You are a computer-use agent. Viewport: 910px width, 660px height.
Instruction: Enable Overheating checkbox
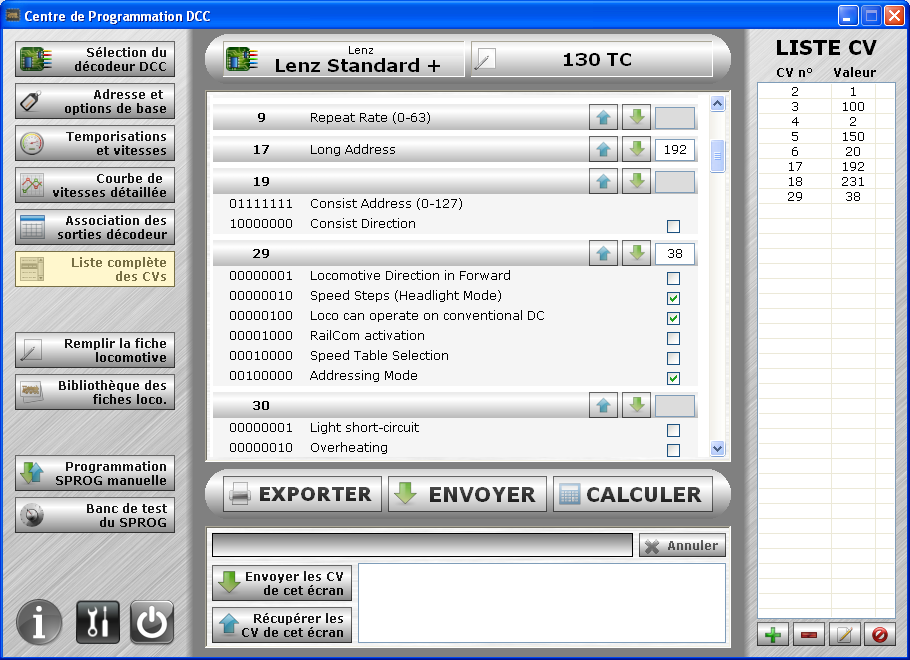pyautogui.click(x=673, y=450)
